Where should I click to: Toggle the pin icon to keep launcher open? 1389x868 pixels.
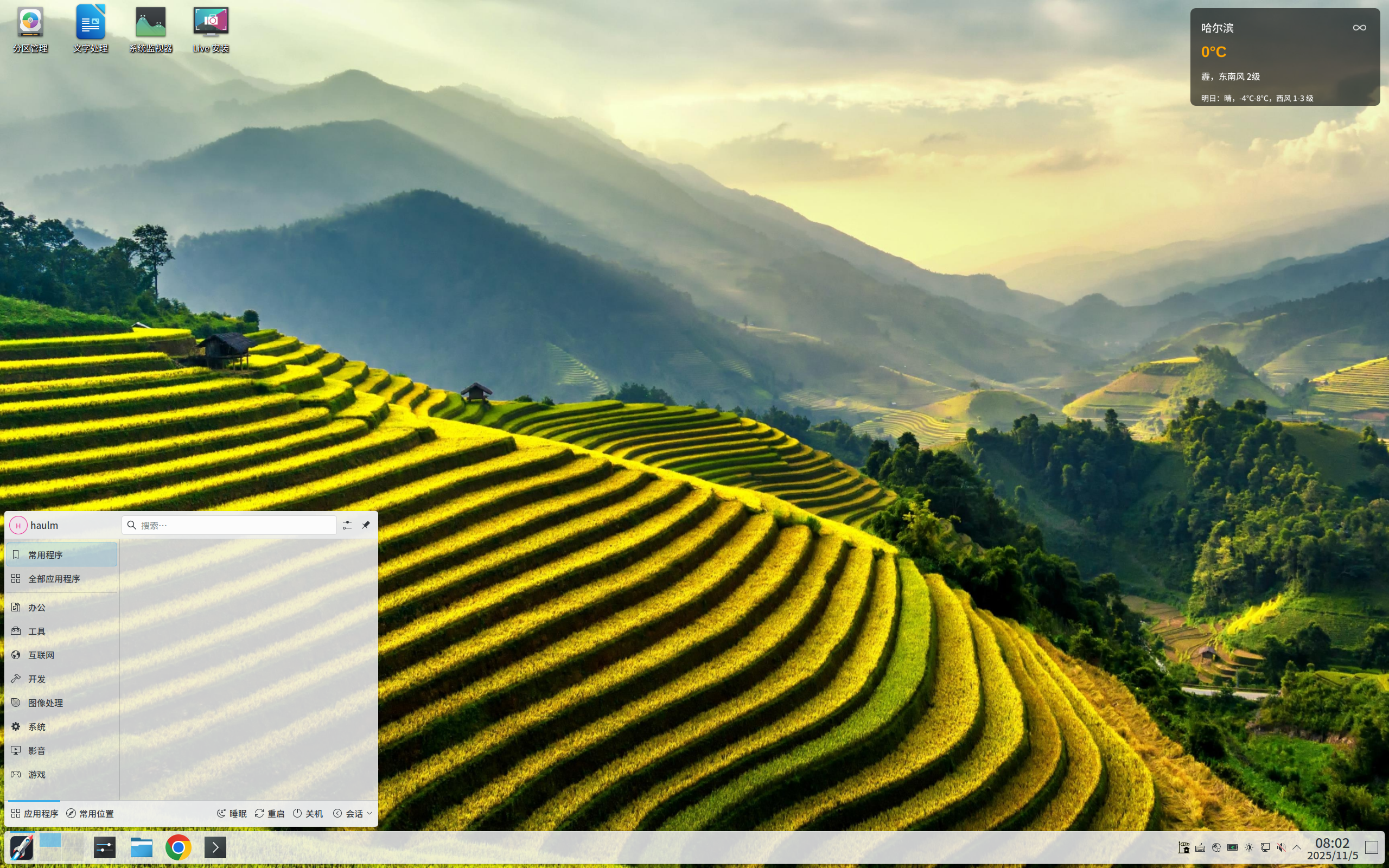tap(366, 525)
